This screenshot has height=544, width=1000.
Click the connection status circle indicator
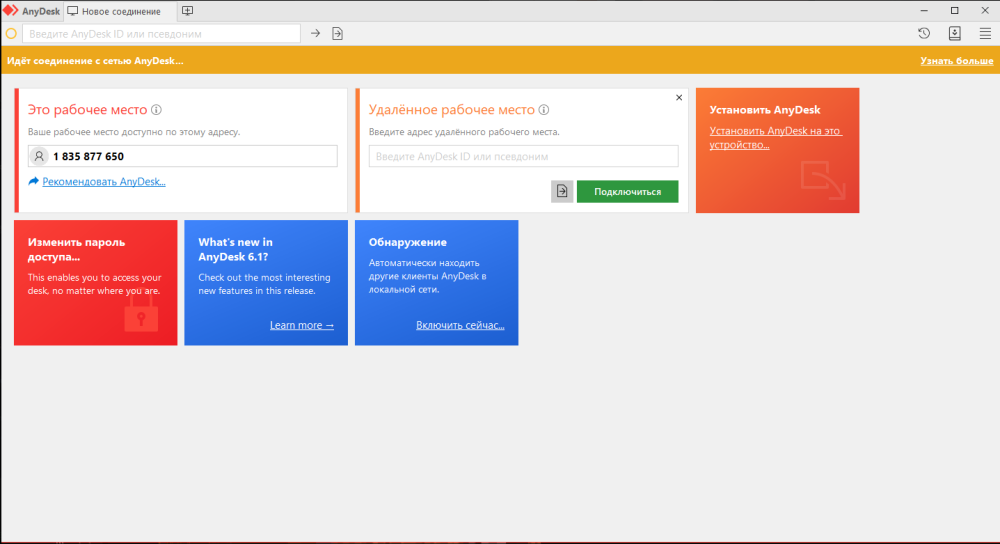11,33
